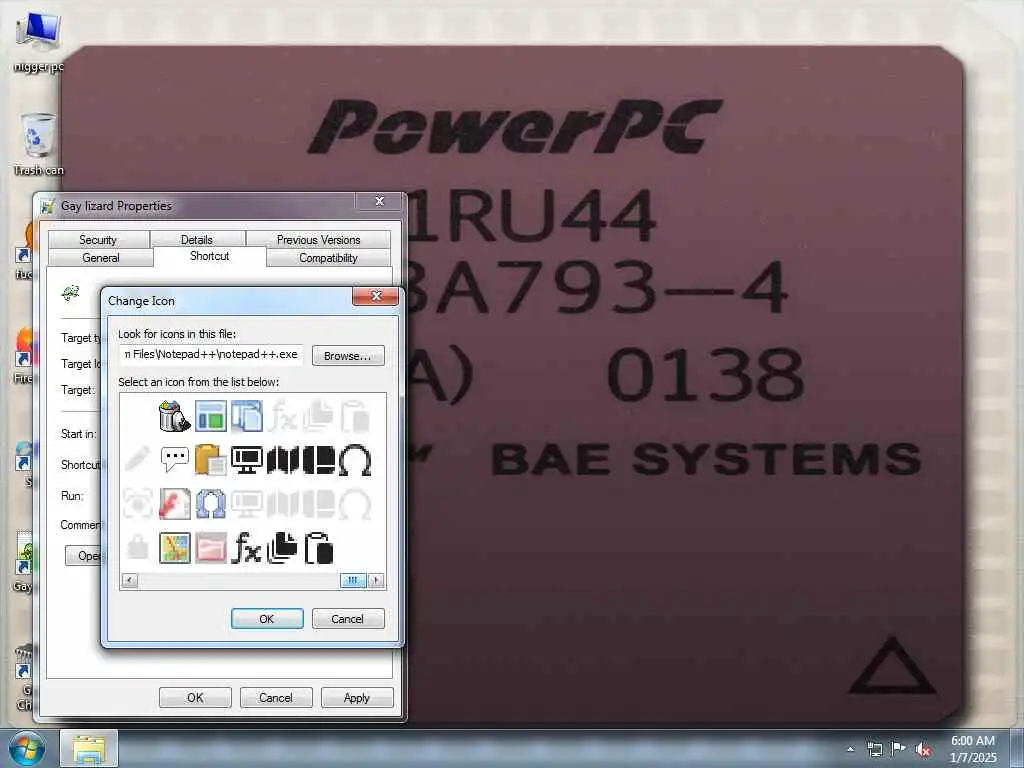1024x768 pixels.
Task: Pick the blue cascading documents icon
Action: click(246, 416)
